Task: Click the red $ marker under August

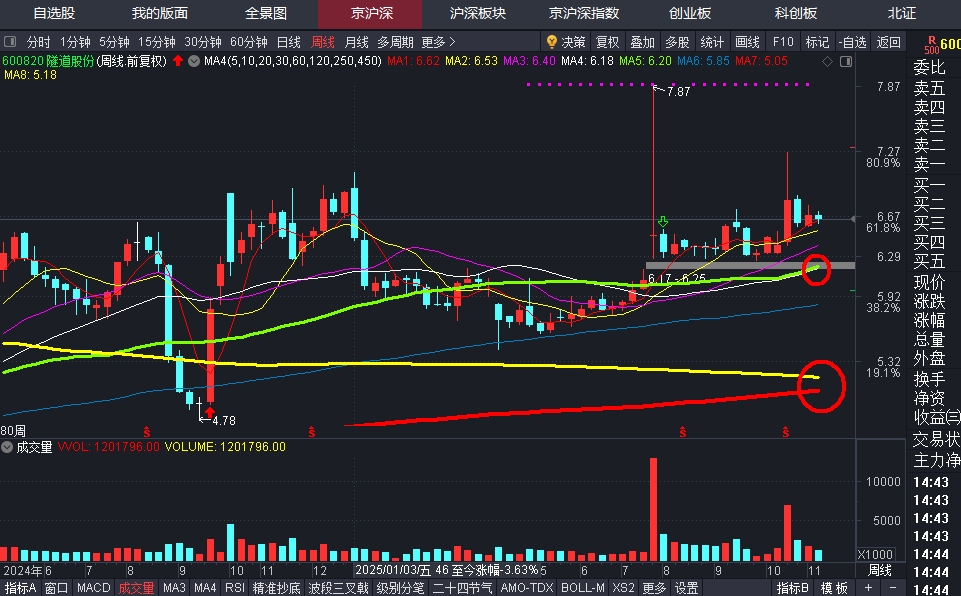Action: [146, 432]
